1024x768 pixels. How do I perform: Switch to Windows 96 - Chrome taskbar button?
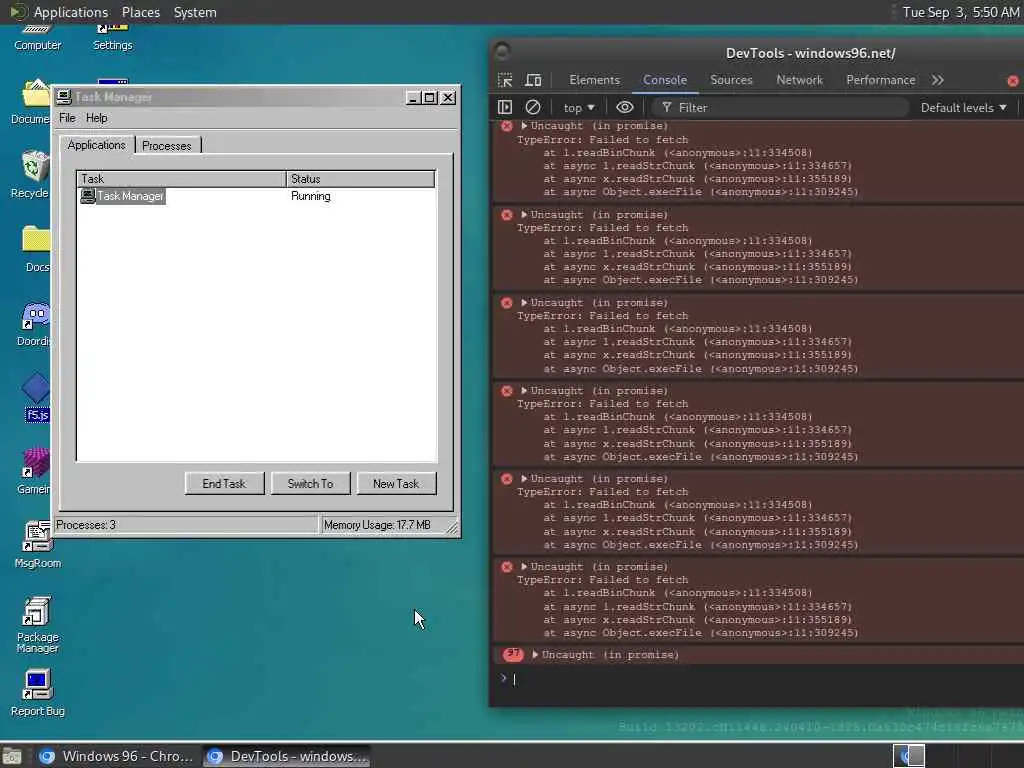tap(116, 756)
